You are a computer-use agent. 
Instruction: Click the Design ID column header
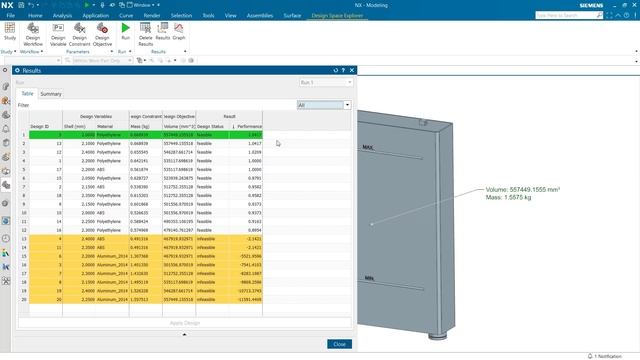point(46,126)
